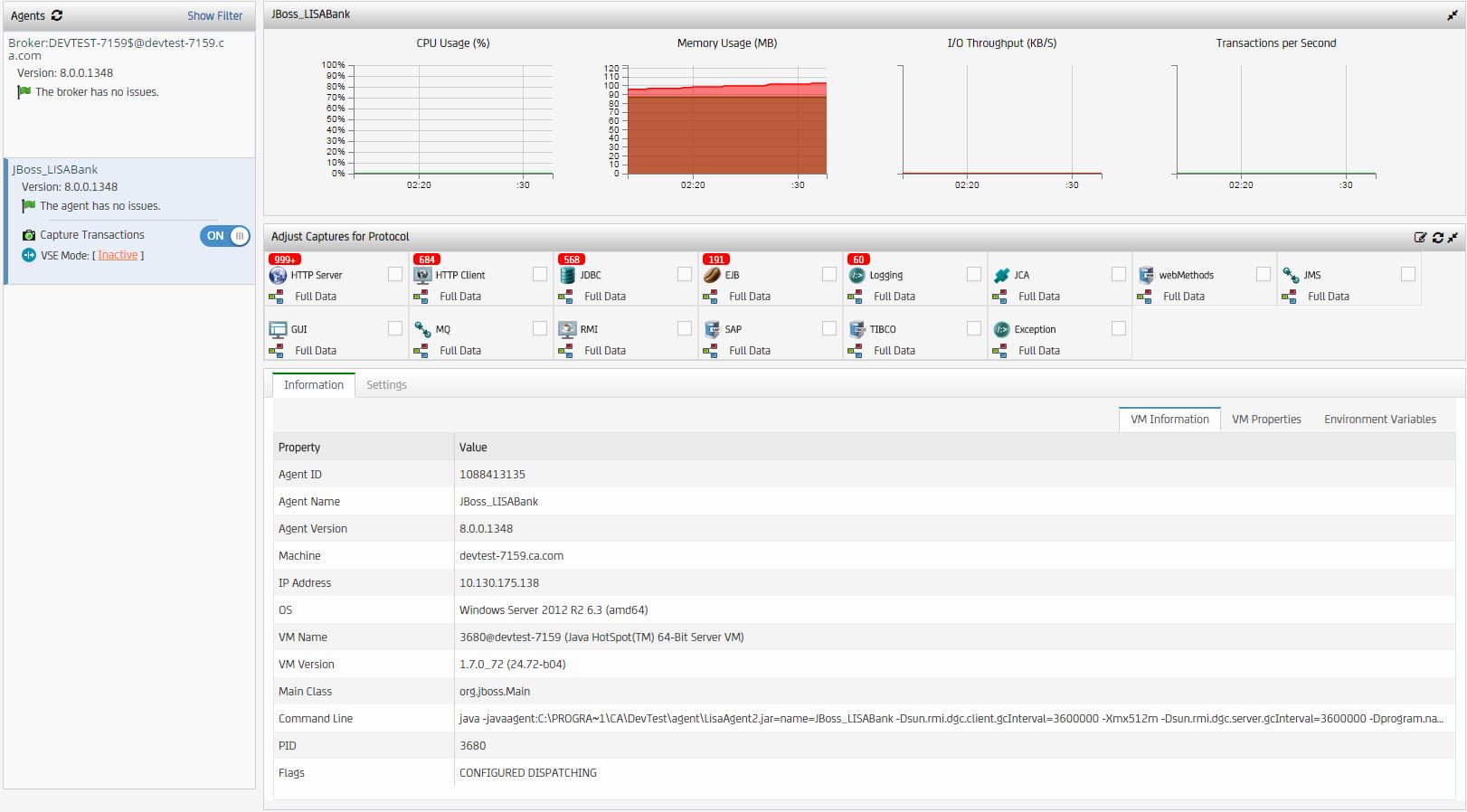Click the 684 badge on HTTP Client

[427, 260]
